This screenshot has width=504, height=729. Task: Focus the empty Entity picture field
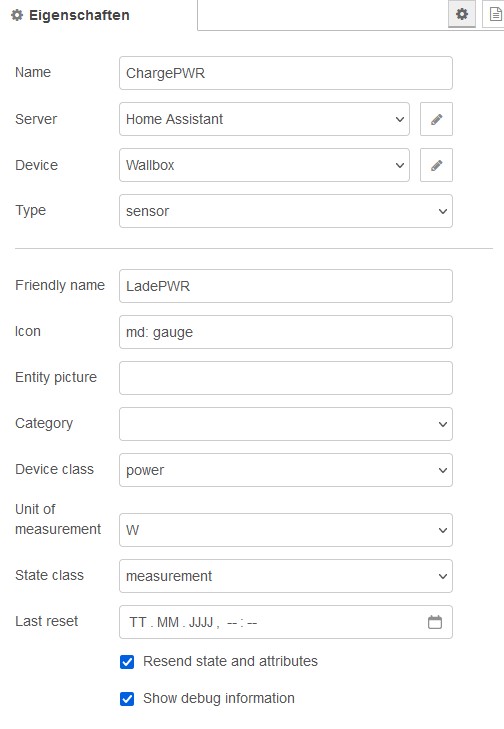pyautogui.click(x=285, y=378)
